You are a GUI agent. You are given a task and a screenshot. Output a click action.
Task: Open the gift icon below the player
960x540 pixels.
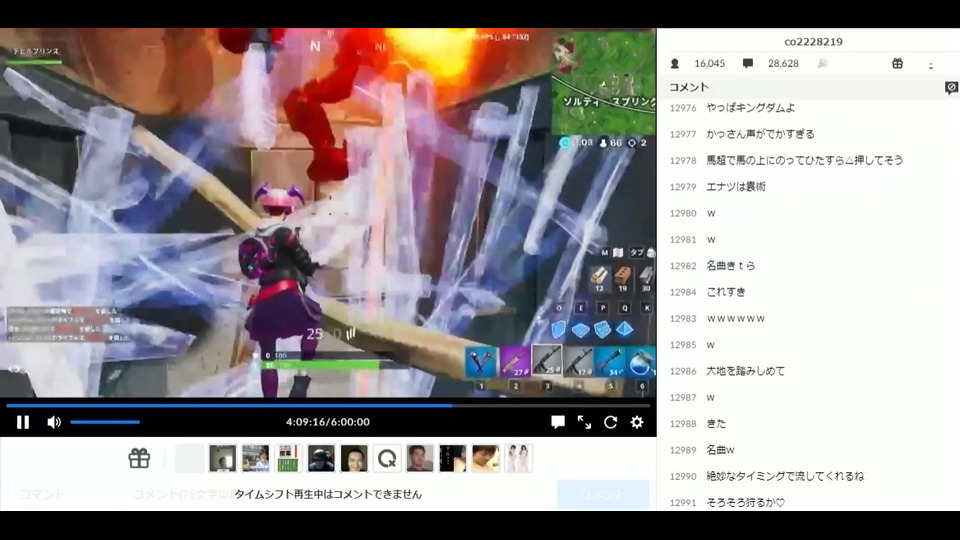tap(139, 458)
